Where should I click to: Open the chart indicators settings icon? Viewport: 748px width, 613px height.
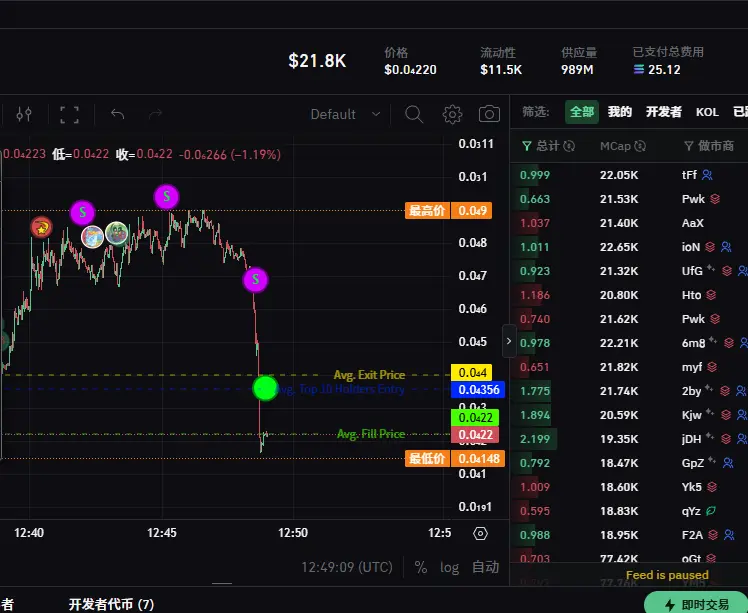point(24,114)
